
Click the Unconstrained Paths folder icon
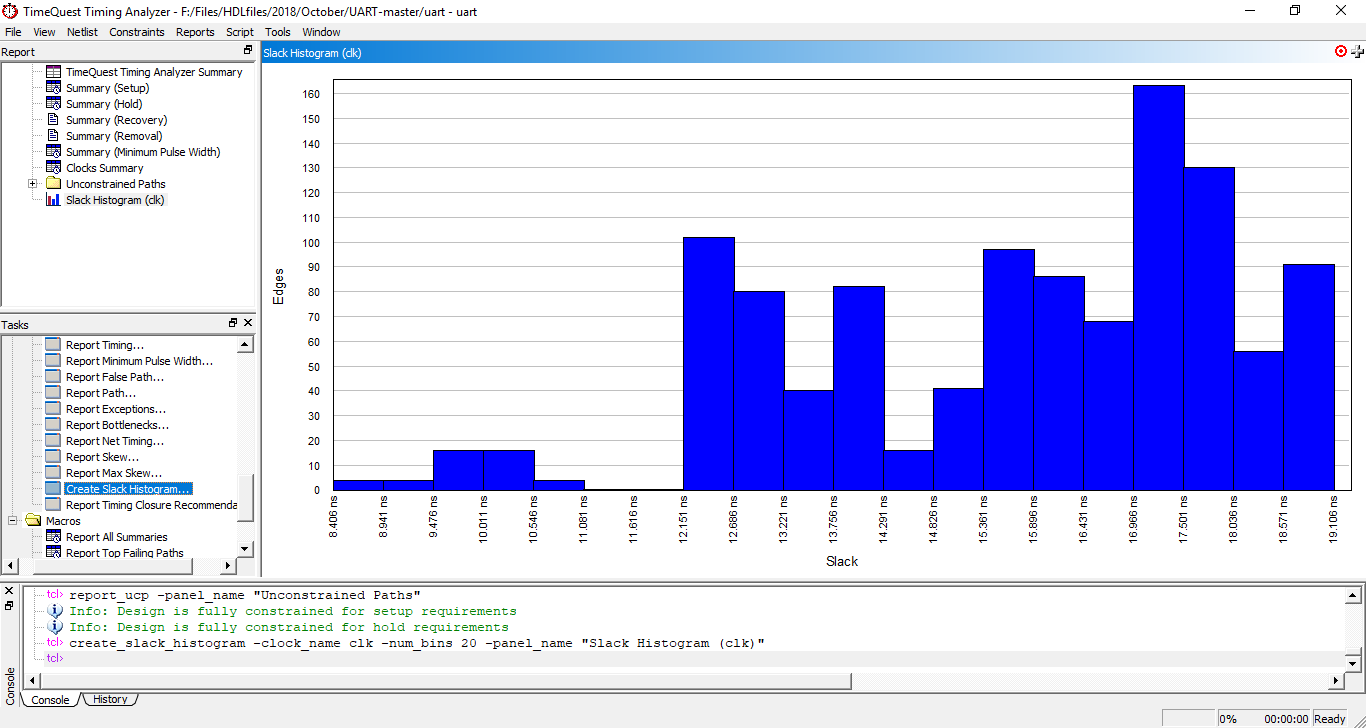click(53, 184)
